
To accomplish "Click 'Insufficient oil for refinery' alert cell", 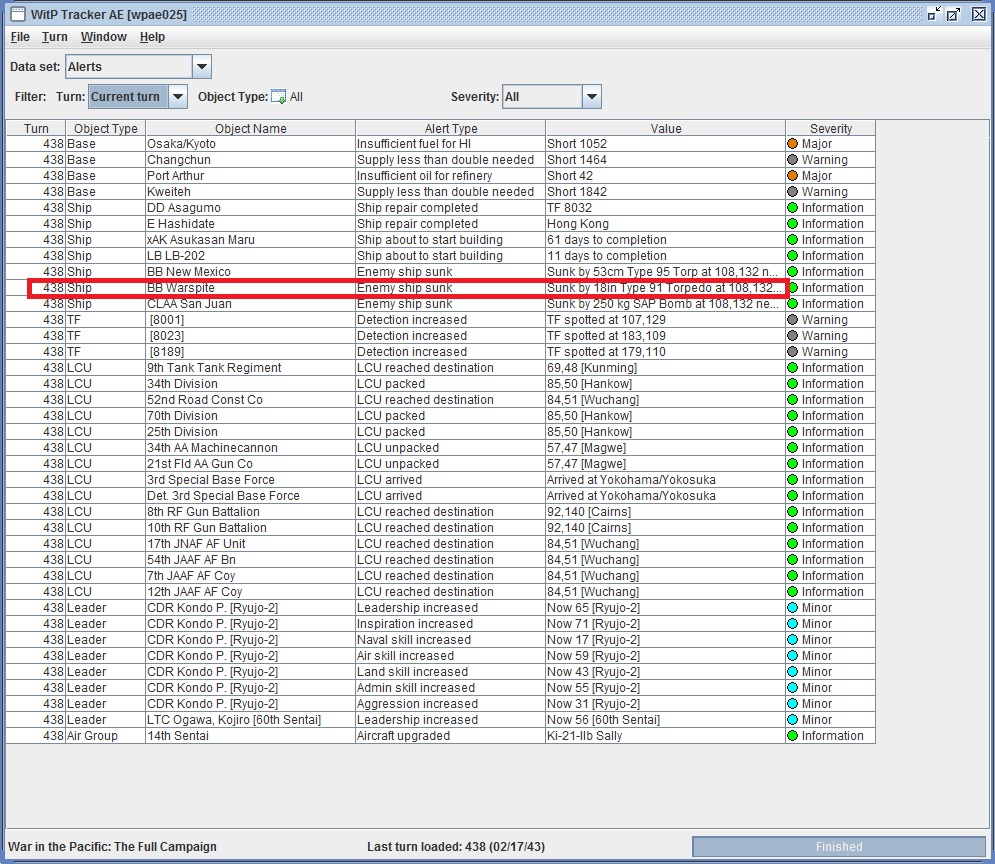I will pyautogui.click(x=451, y=176).
